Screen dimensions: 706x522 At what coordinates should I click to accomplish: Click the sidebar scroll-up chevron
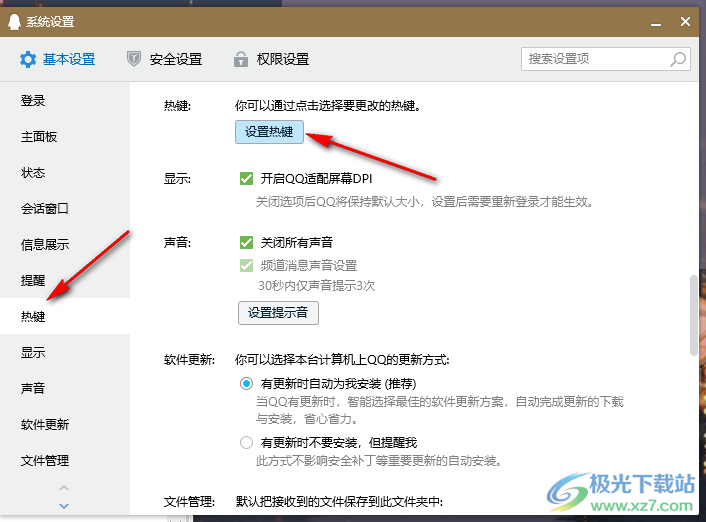click(64, 488)
